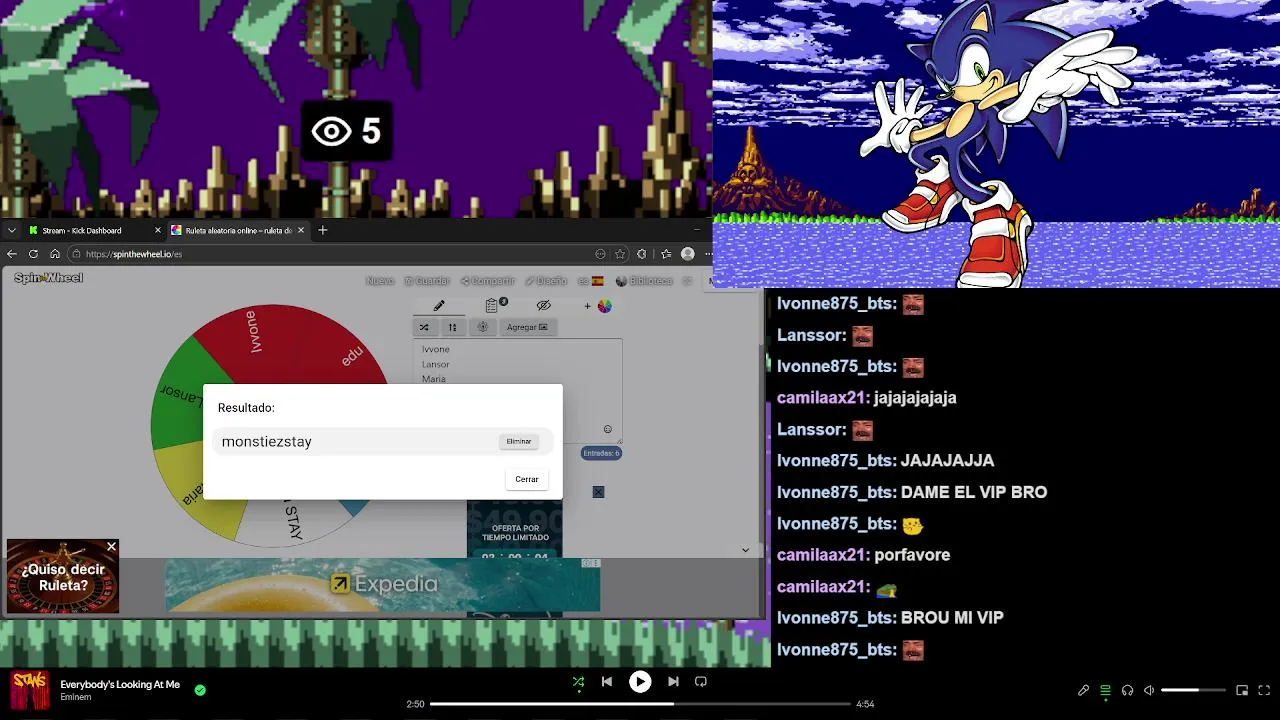Click the Entradas: 6 badge
The height and width of the screenshot is (720, 1280).
(x=602, y=453)
